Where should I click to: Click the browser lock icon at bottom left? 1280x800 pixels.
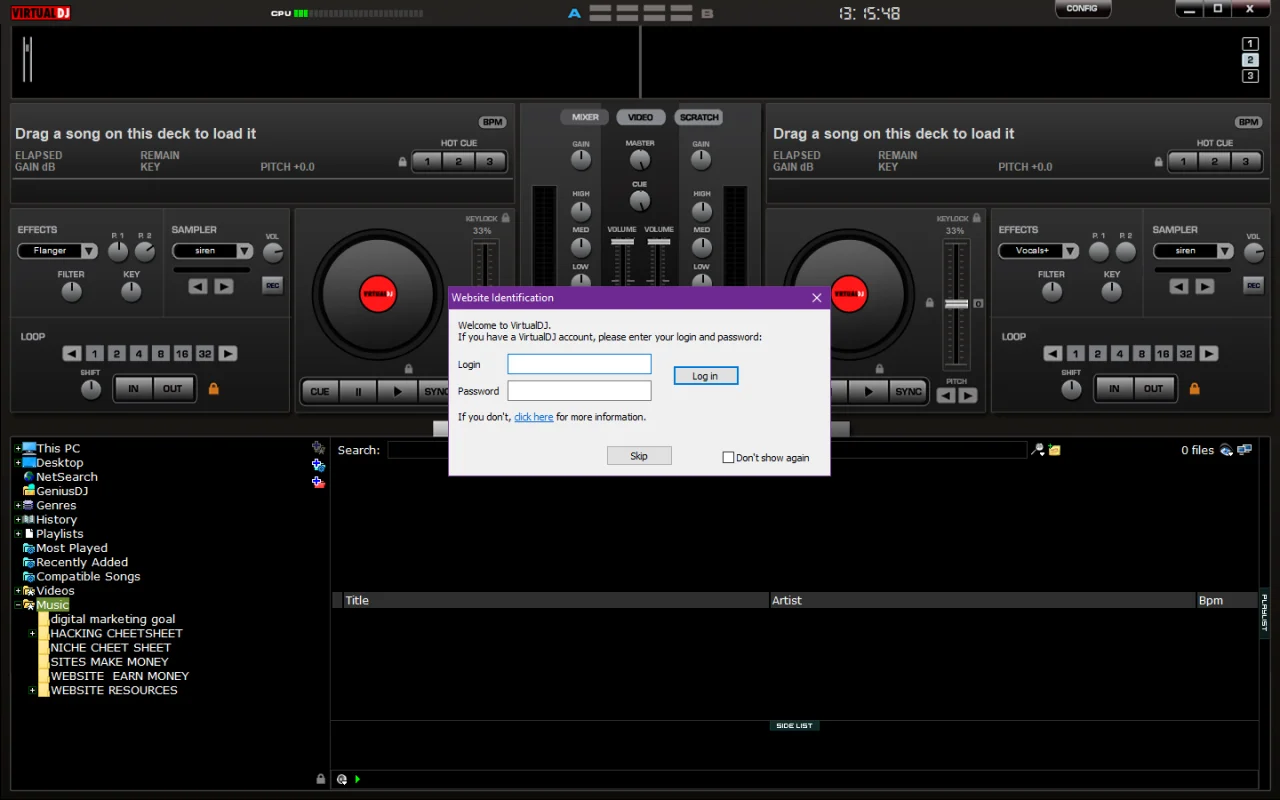point(320,778)
